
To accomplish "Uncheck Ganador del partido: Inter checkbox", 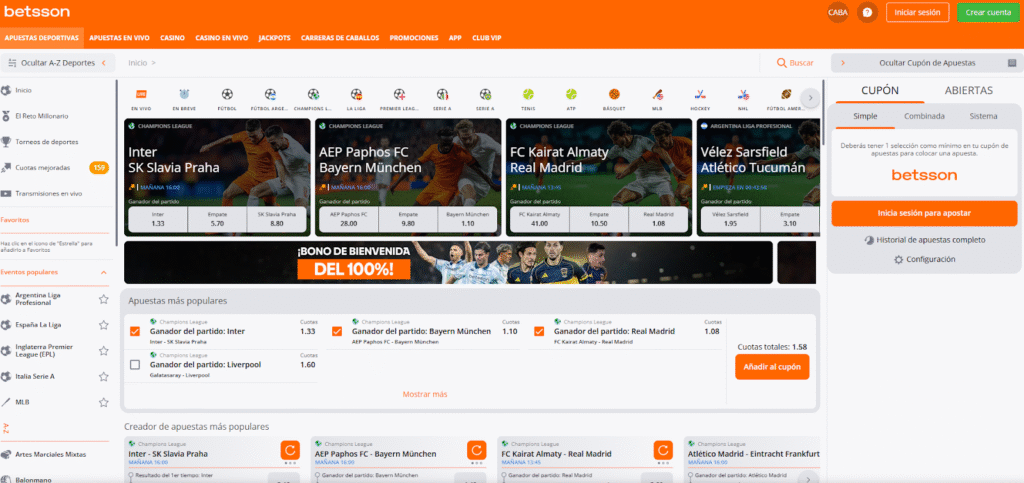I will [x=135, y=332].
